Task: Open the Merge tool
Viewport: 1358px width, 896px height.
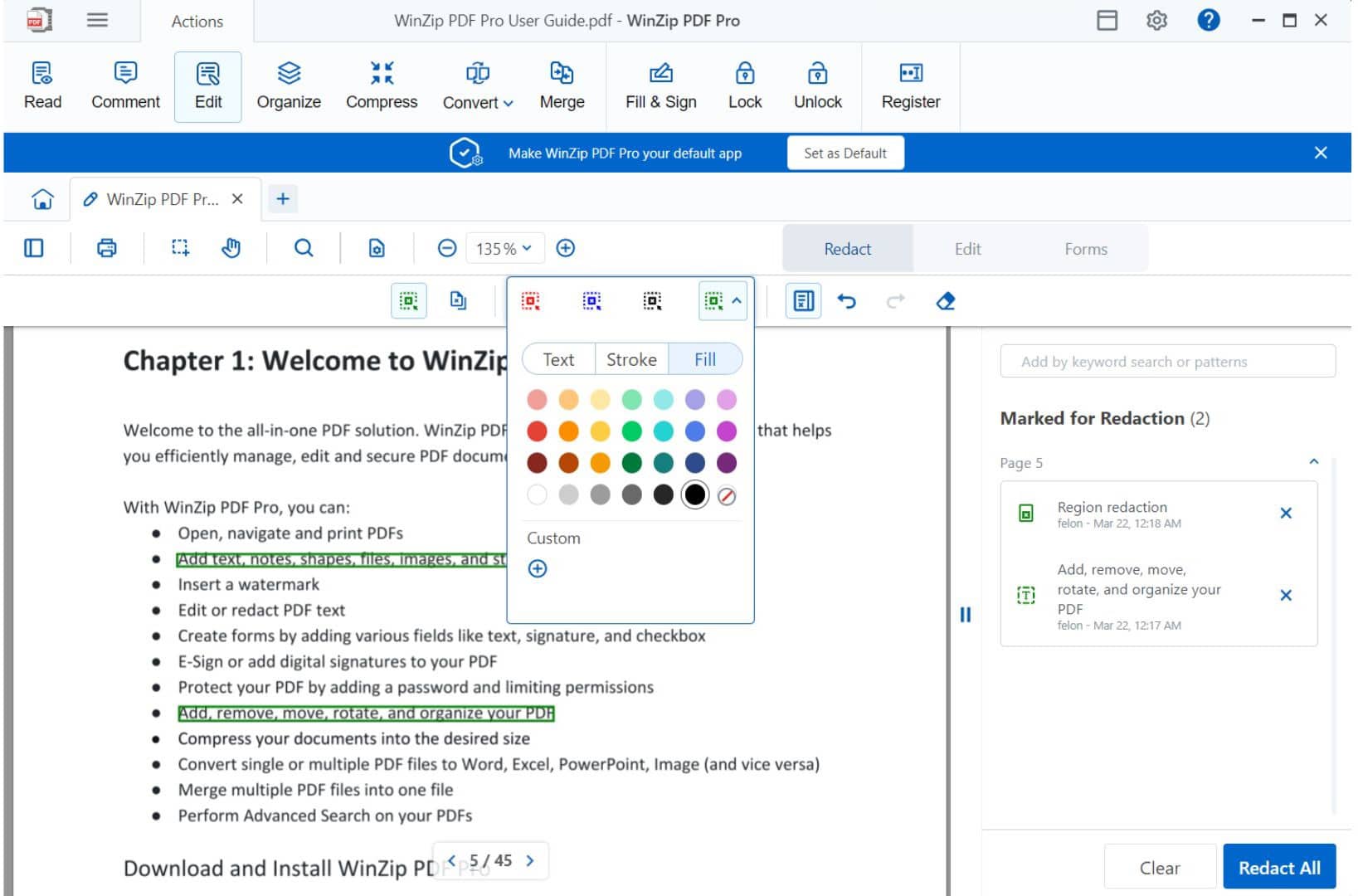Action: pyautogui.click(x=562, y=86)
